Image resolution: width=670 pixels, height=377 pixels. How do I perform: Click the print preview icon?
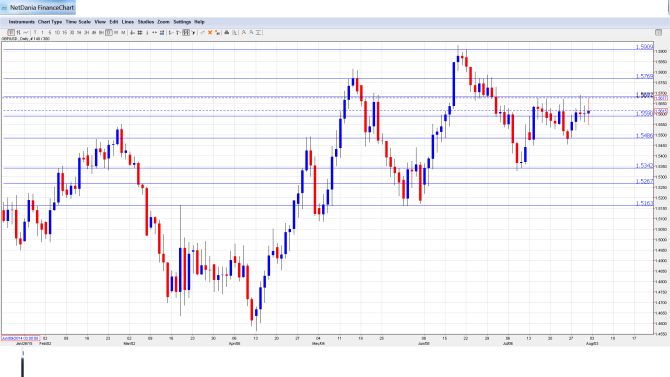(x=234, y=32)
